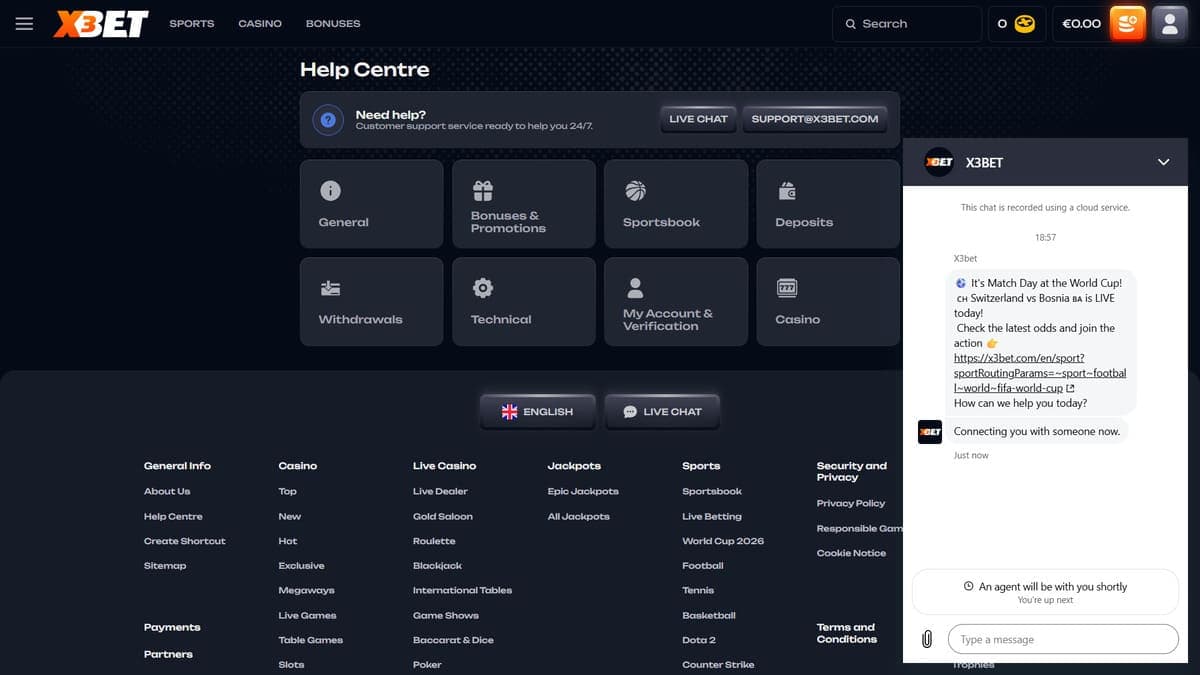
Task: Open the BONUSES top navigation item
Action: (333, 23)
